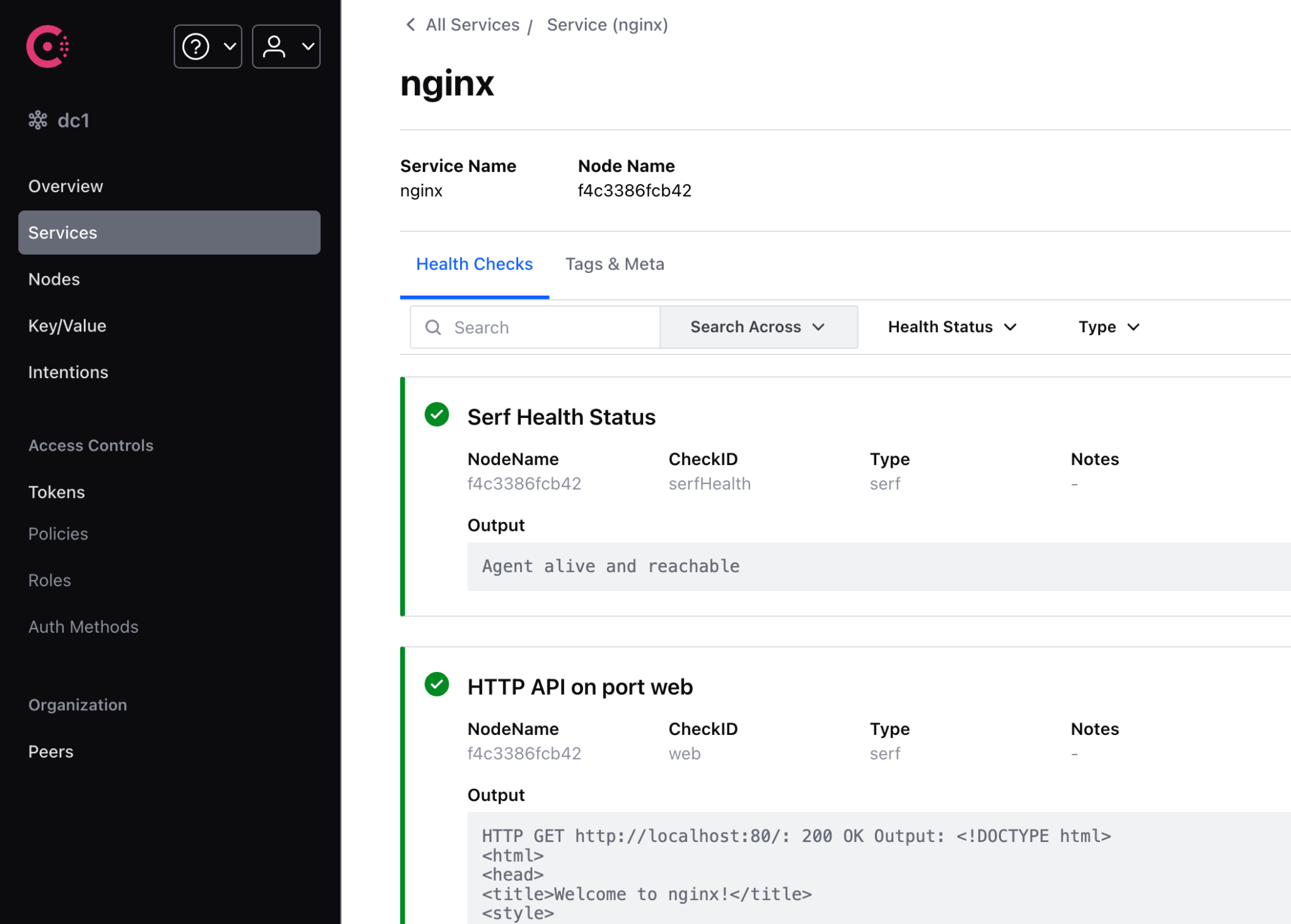Go to Peers under Organization
This screenshot has height=924, width=1291.
(x=51, y=751)
